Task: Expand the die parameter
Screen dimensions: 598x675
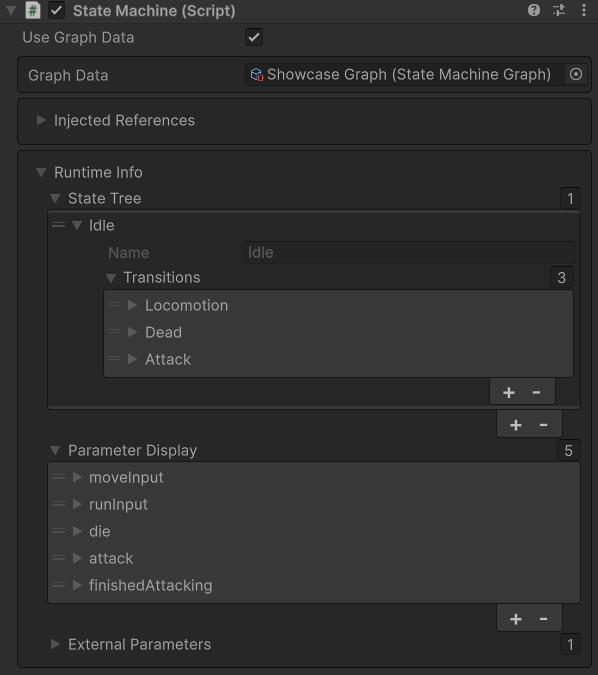Action: point(77,531)
